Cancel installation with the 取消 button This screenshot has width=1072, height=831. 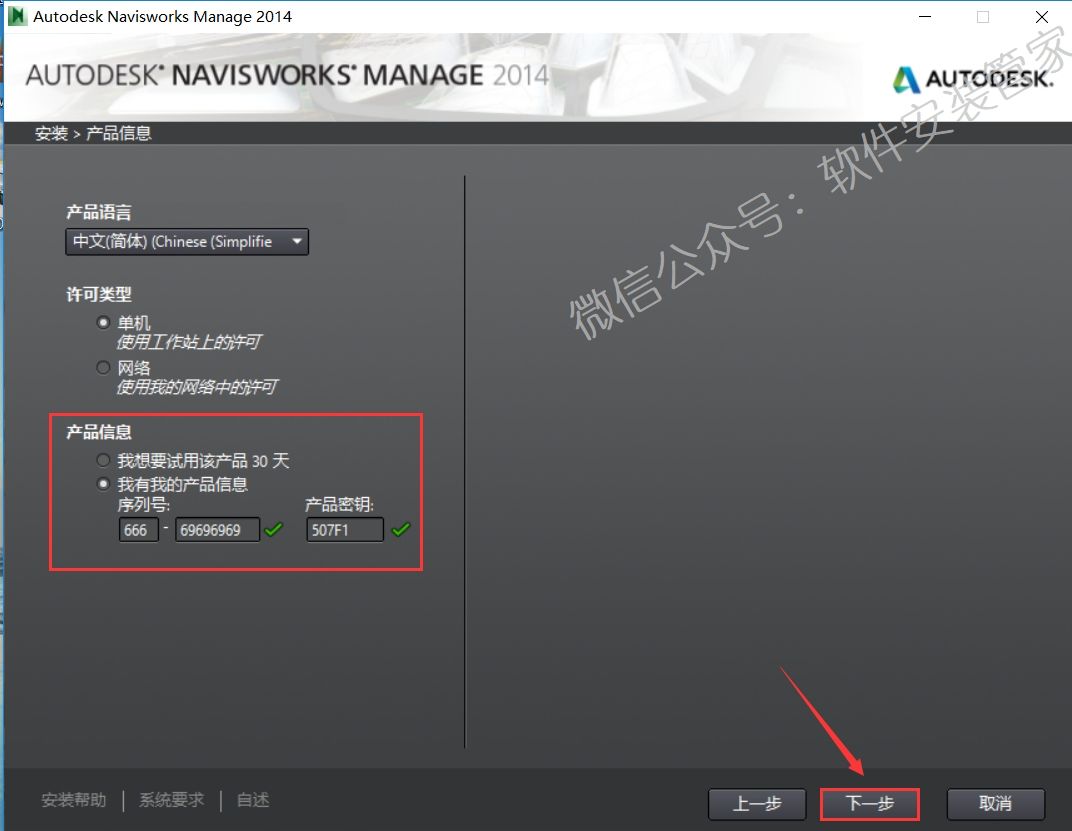(x=995, y=804)
